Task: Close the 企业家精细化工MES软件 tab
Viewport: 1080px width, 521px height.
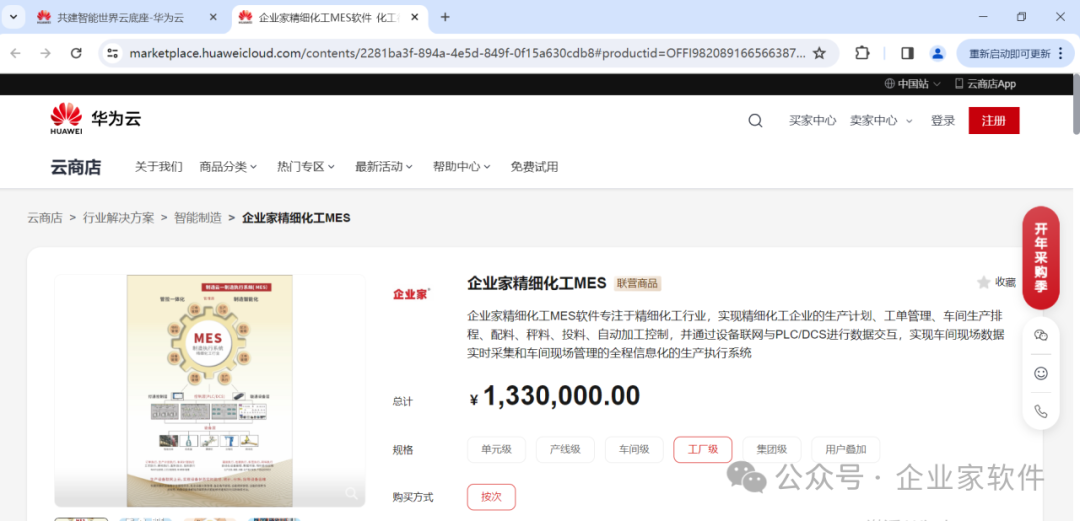Action: click(x=415, y=17)
